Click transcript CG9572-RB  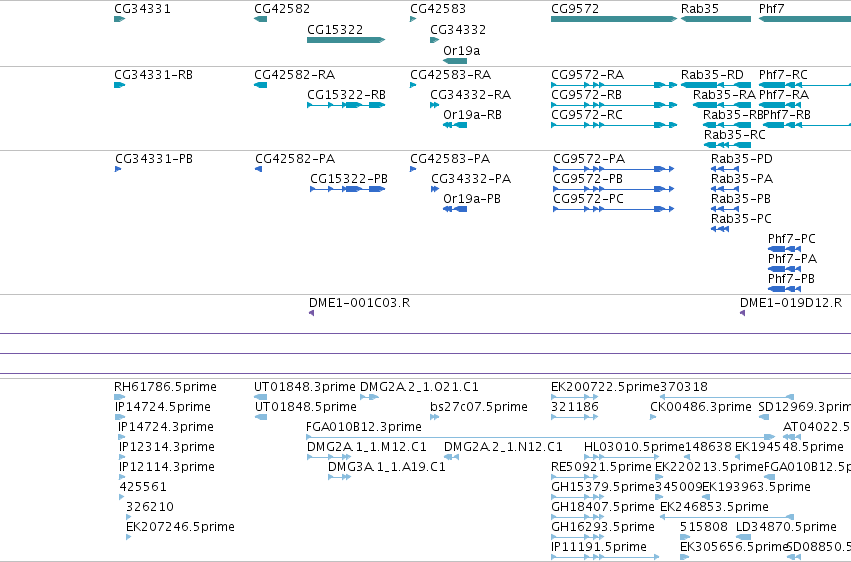[x=586, y=94]
